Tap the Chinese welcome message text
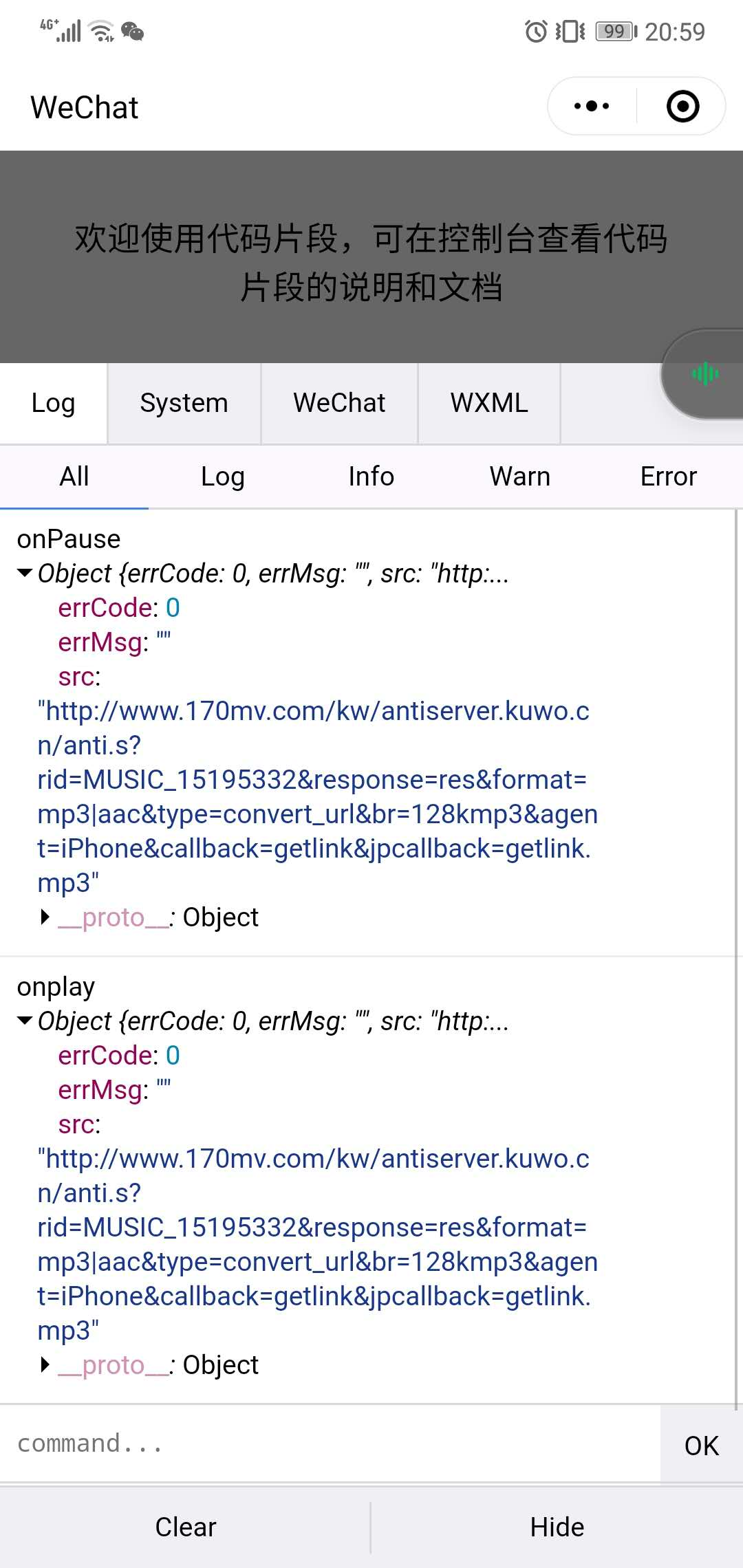This screenshot has width=743, height=1568. (371, 263)
